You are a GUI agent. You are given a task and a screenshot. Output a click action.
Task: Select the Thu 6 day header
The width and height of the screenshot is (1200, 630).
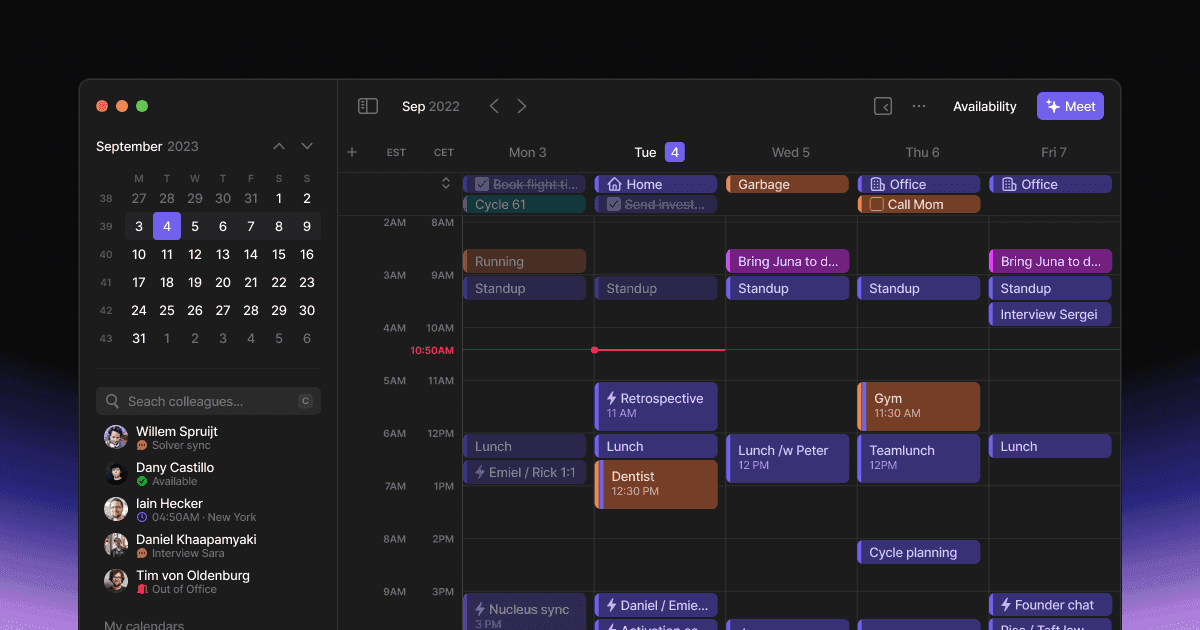pyautogui.click(x=922, y=152)
